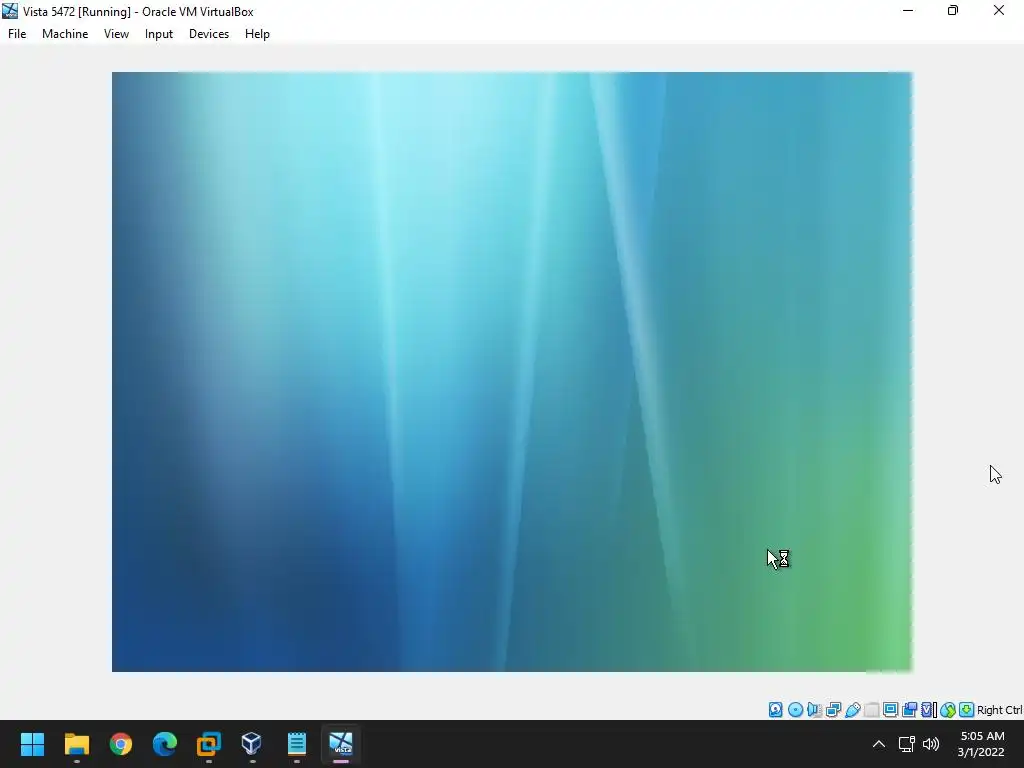Restore down the VirtualBox window

tap(953, 10)
